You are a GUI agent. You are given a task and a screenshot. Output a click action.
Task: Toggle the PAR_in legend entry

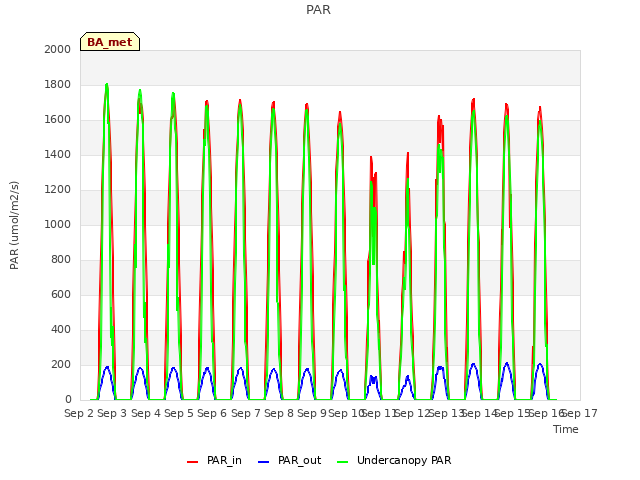[x=214, y=460]
